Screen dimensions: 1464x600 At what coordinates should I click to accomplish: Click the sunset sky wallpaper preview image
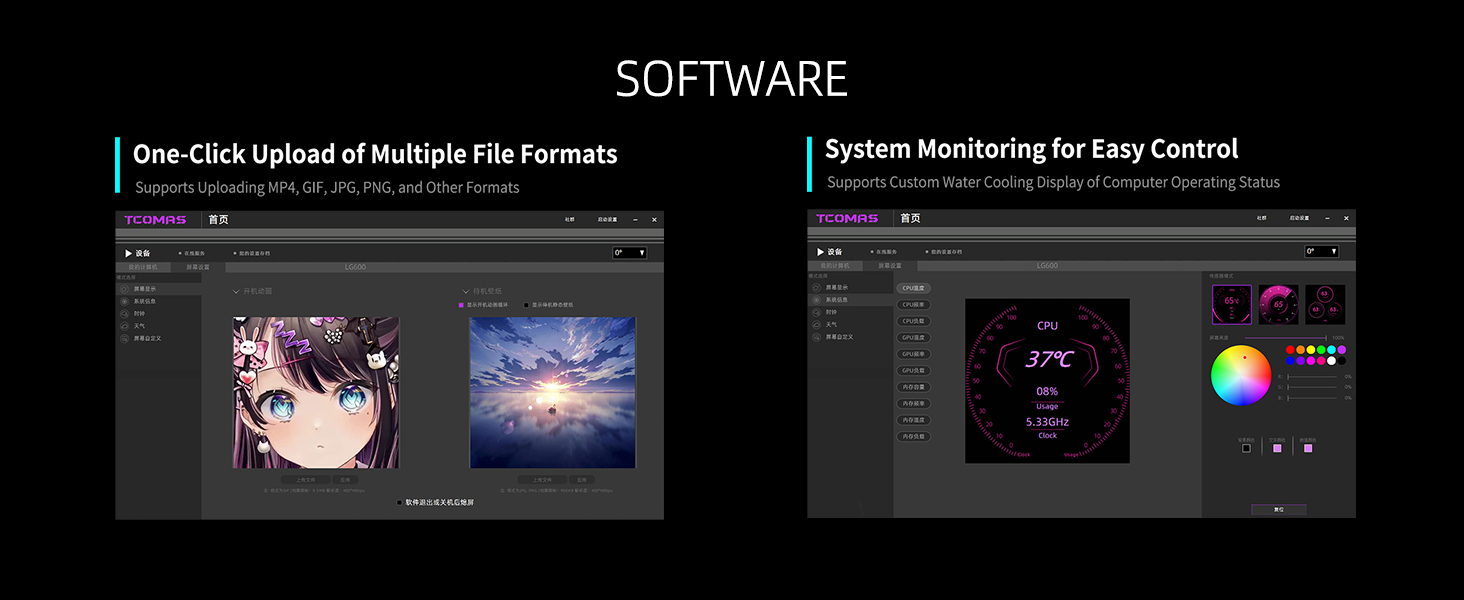(x=552, y=393)
